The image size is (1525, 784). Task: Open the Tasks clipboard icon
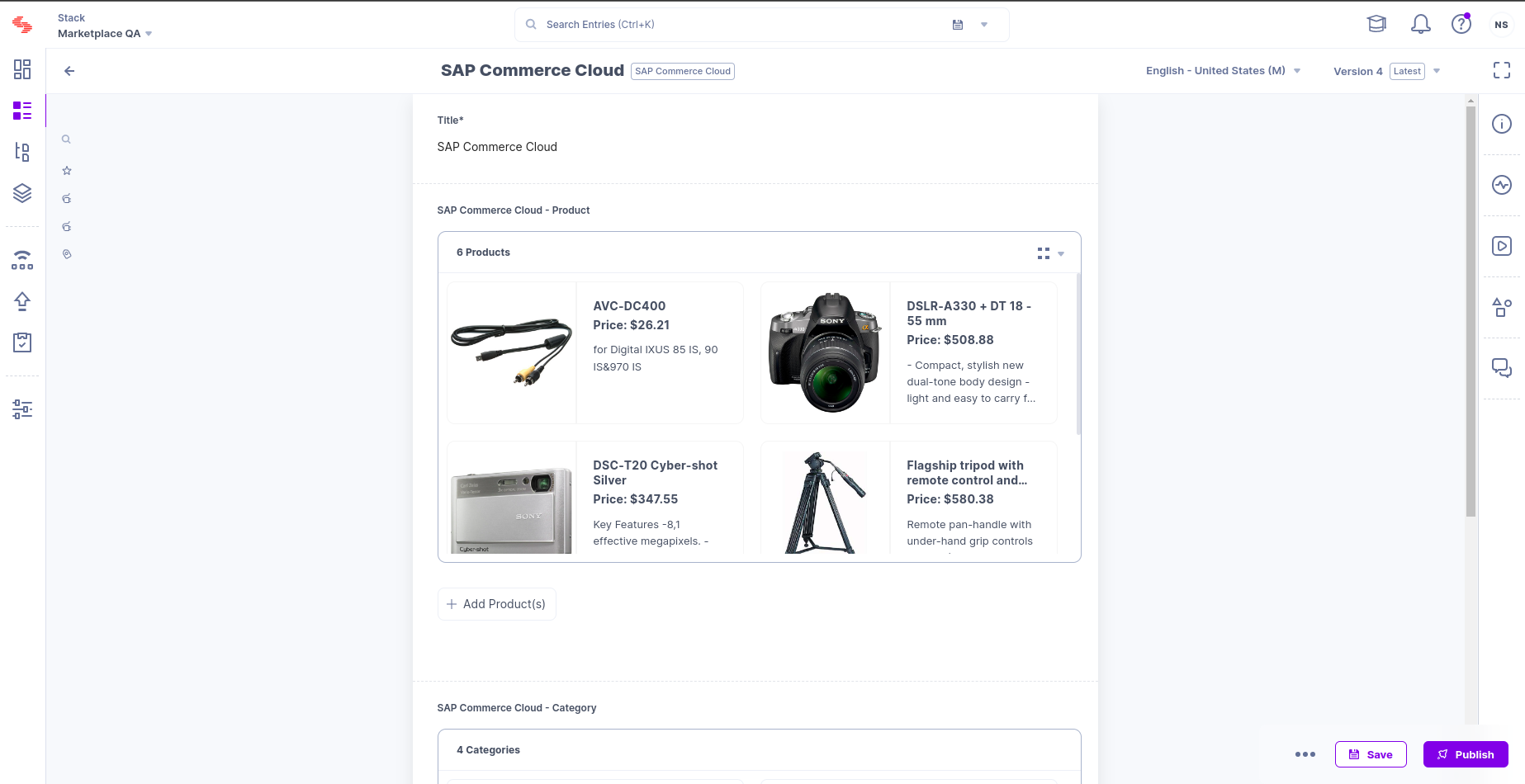click(22, 342)
